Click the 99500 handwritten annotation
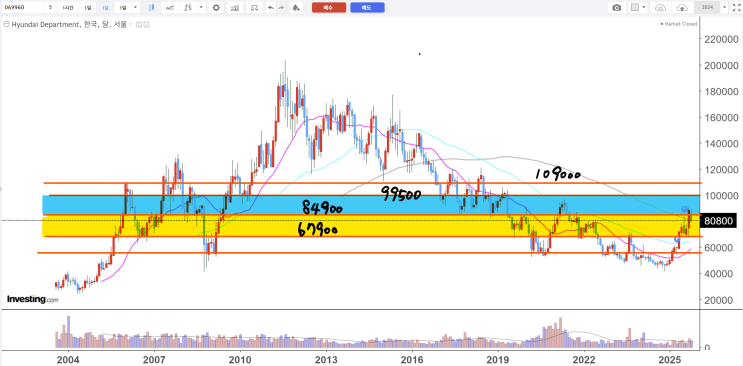 (401, 193)
